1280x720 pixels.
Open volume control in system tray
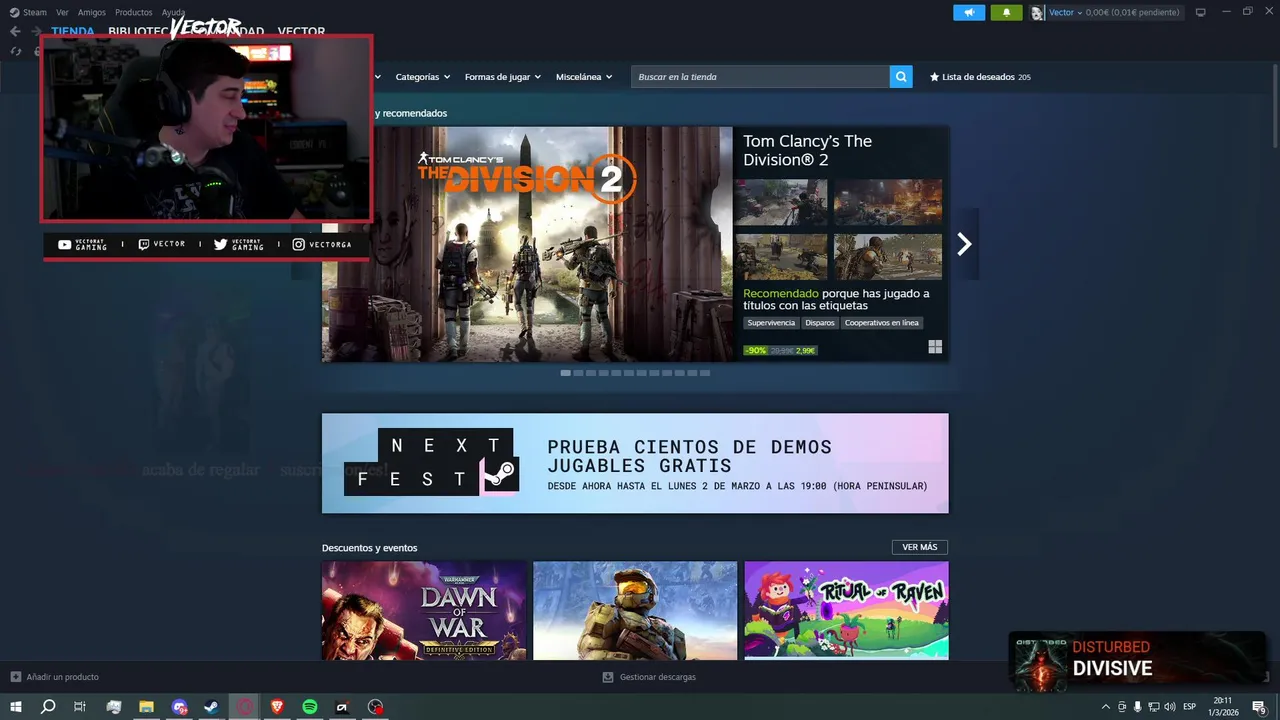pyautogui.click(x=1170, y=707)
